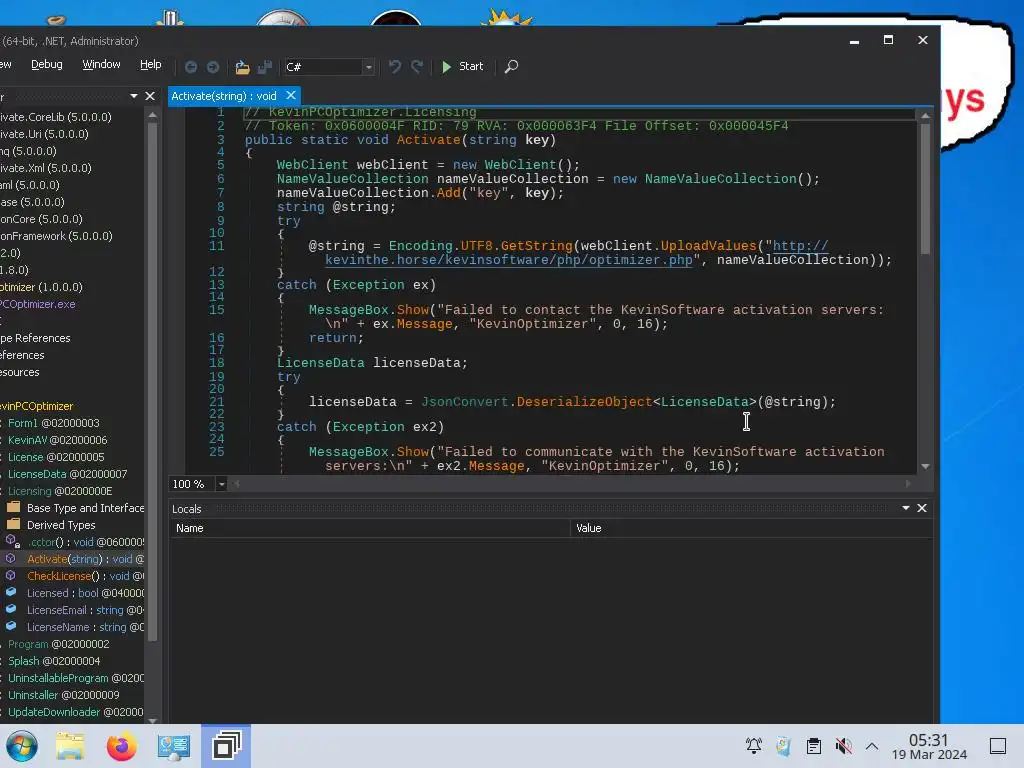This screenshot has width=1024, height=768.
Task: Select the CheckLicense() : void method
Action: pos(85,576)
